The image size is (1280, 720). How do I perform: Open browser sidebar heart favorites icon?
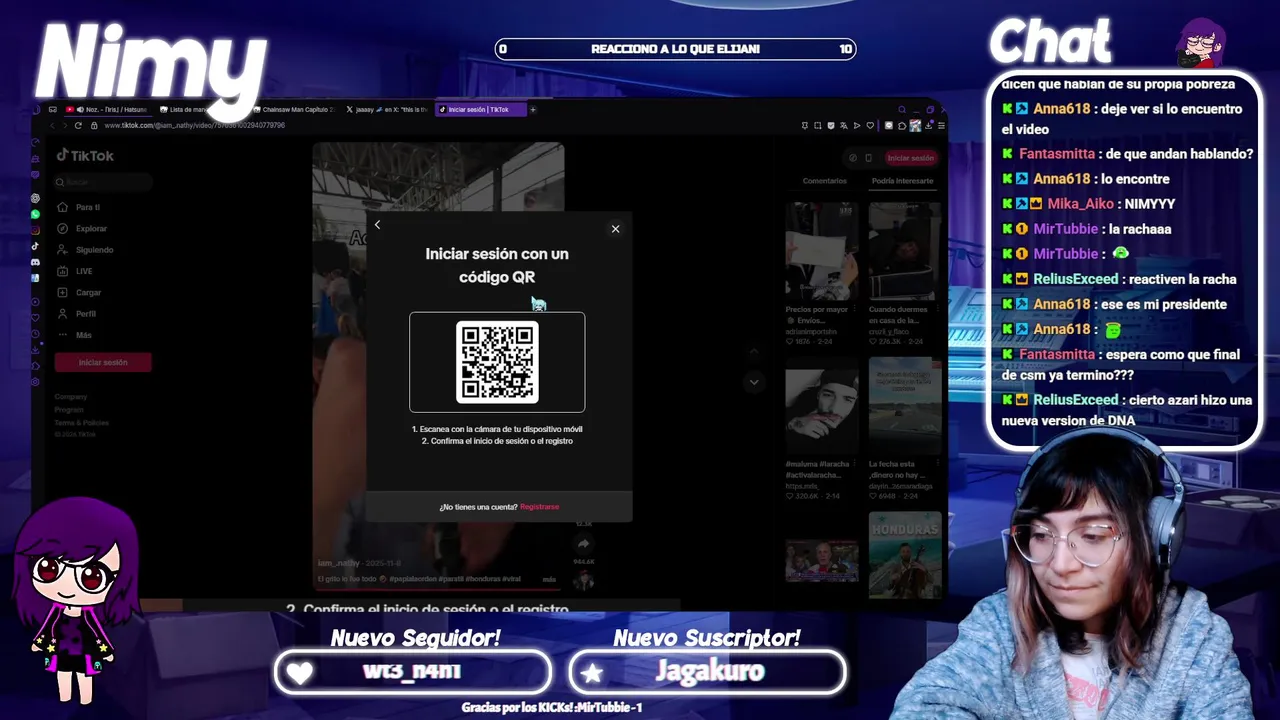tap(36, 318)
